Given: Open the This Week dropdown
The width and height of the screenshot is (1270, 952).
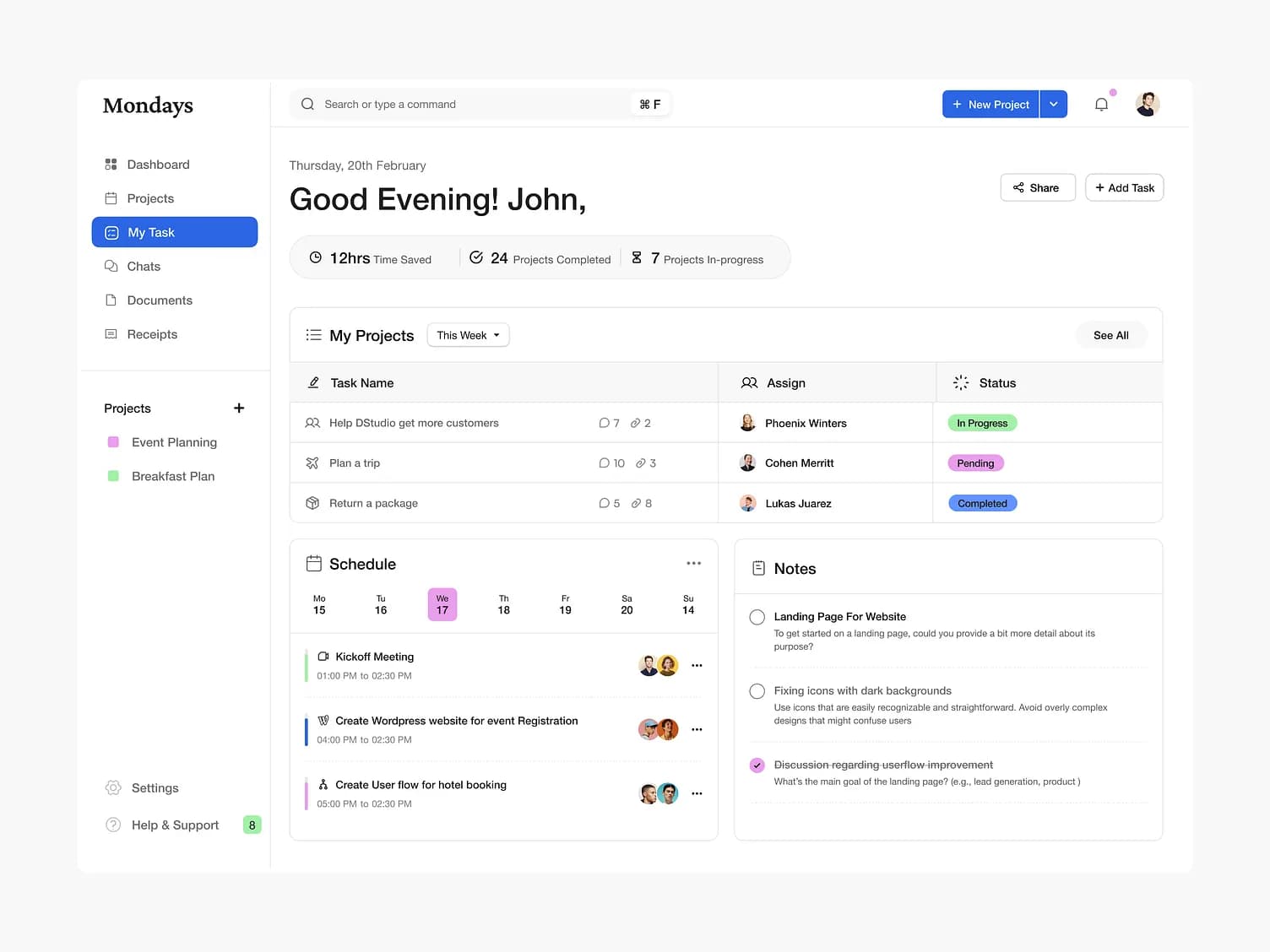Looking at the screenshot, I should point(468,335).
